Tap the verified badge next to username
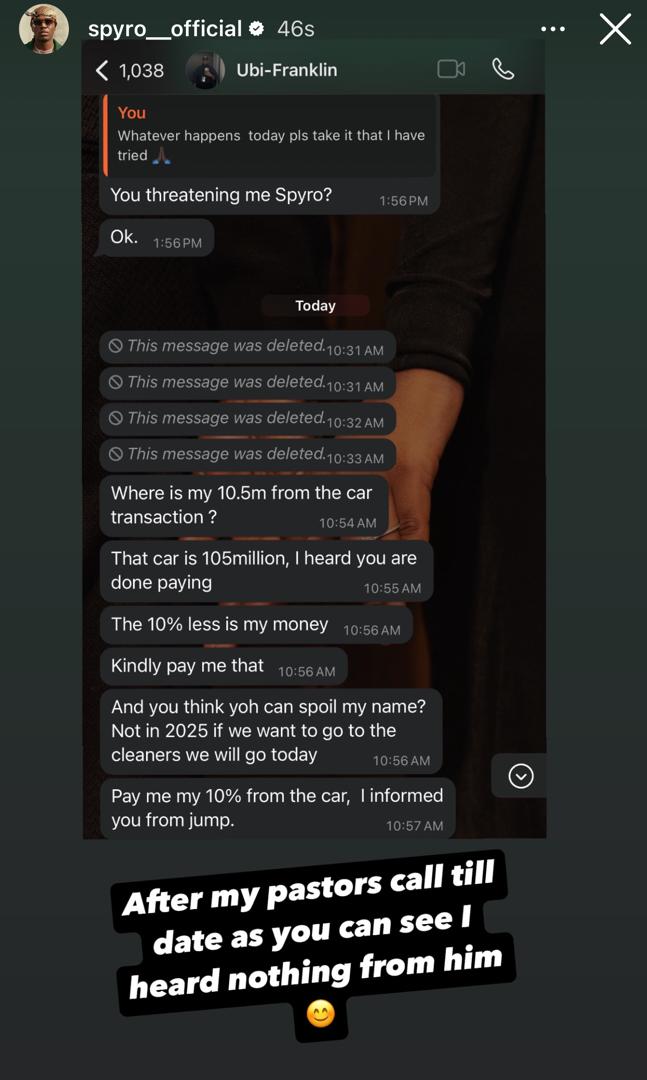The width and height of the screenshot is (647, 1080). point(257,29)
